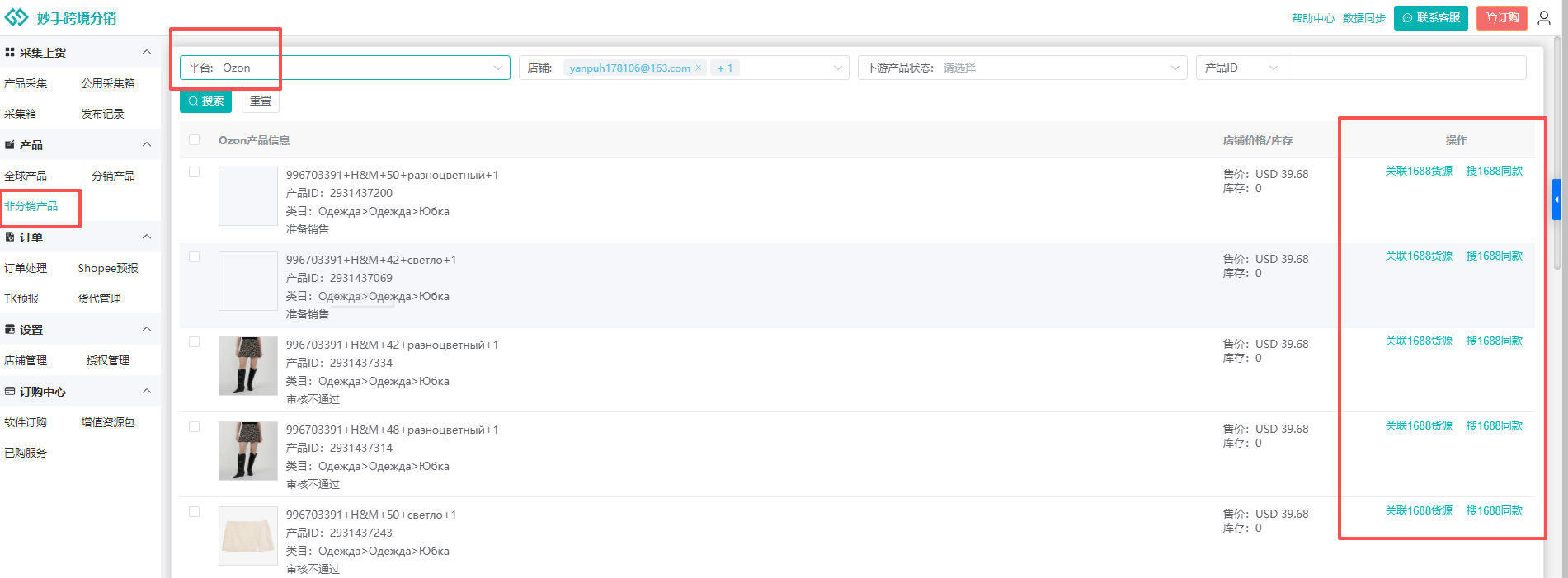Click 关联1688货源 for product 2931437069
This screenshot has width=1568, height=578.
pyautogui.click(x=1419, y=256)
